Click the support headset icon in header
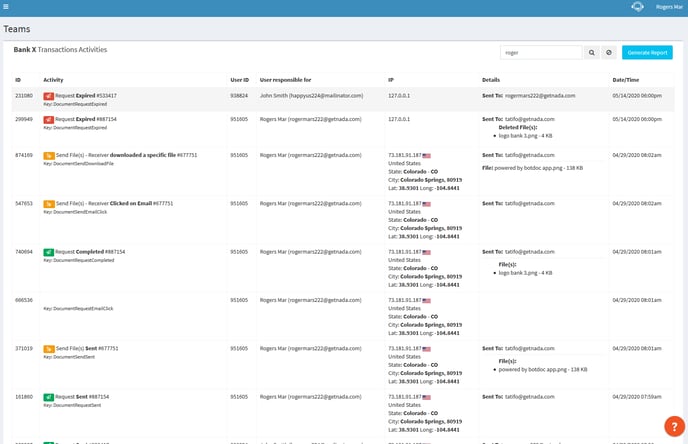Viewport: 688px width, 444px height. point(638,6)
